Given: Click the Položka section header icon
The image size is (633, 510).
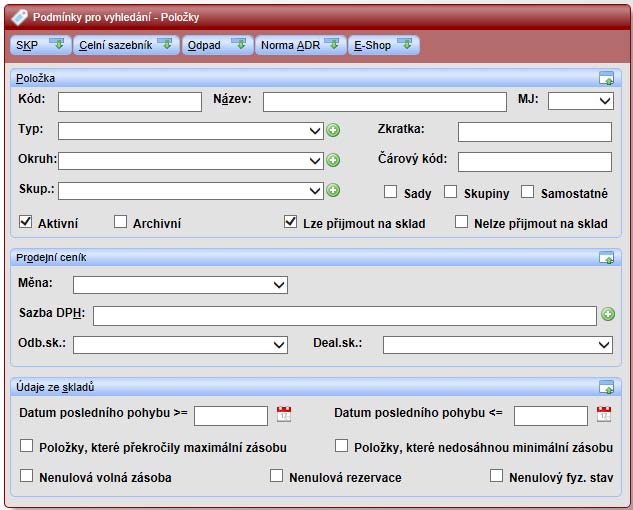Looking at the screenshot, I should [x=606, y=78].
